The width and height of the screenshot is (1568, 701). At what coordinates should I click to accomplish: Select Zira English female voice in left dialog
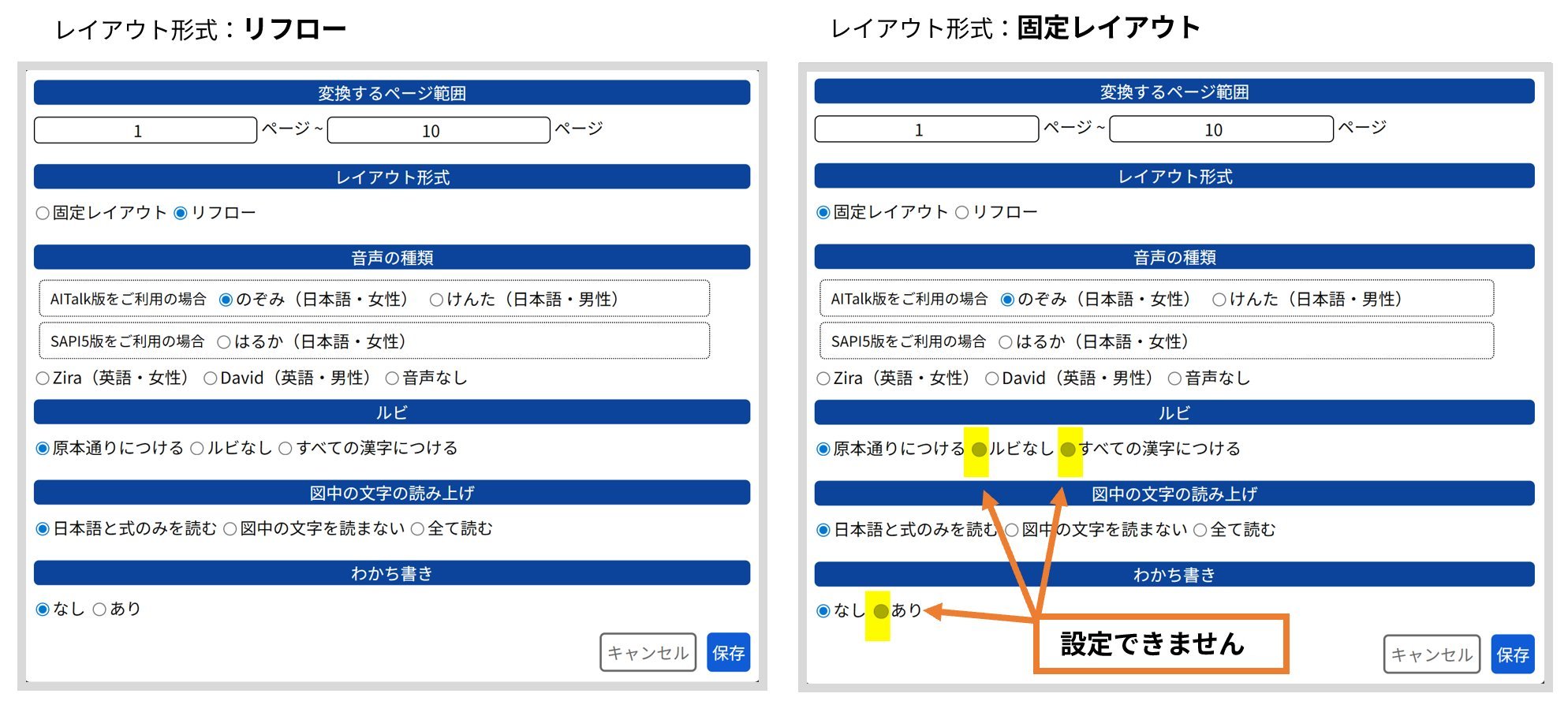pyautogui.click(x=43, y=379)
